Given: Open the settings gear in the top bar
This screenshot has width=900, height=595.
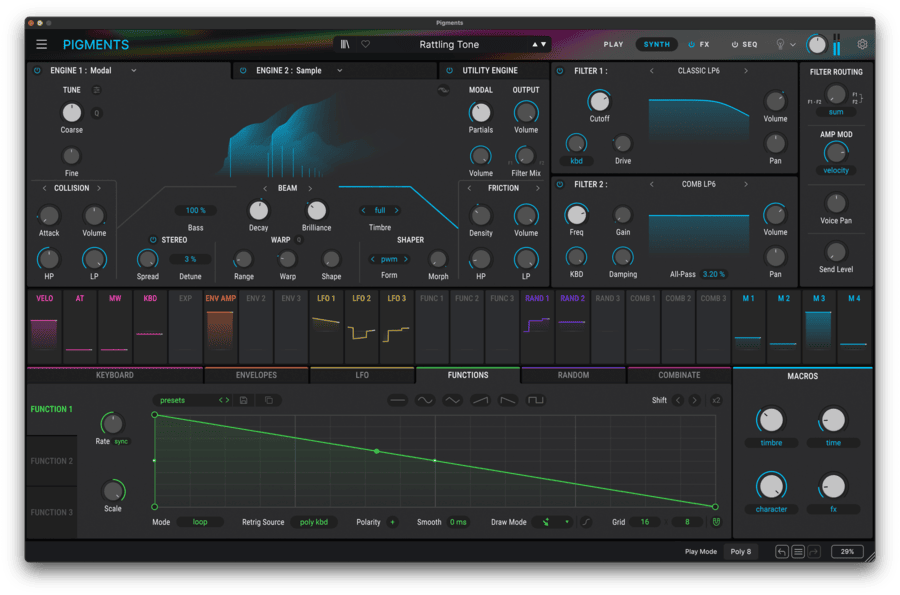Looking at the screenshot, I should point(860,44).
